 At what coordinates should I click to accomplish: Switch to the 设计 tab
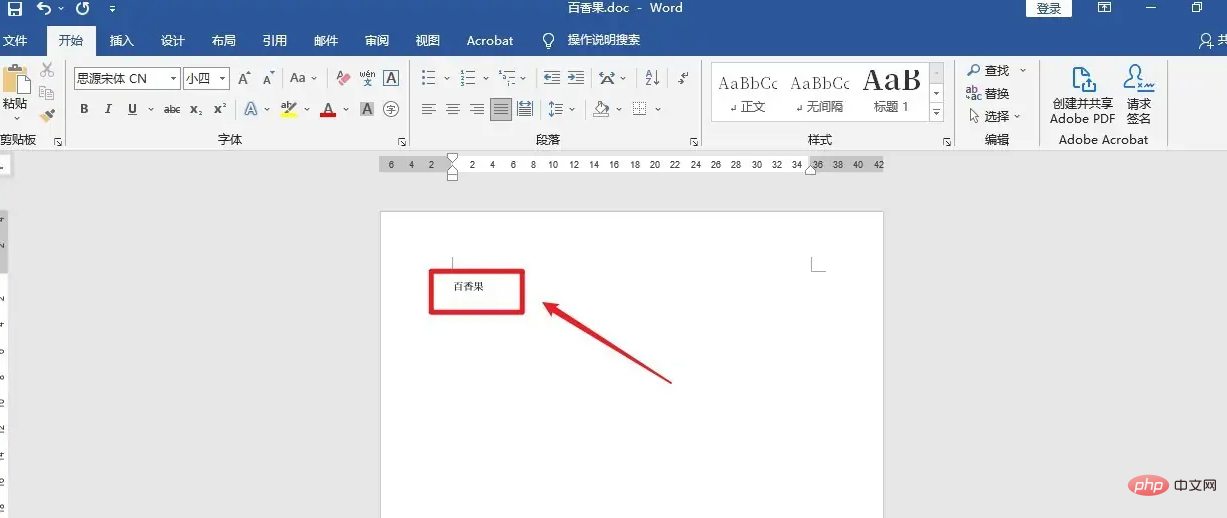click(x=173, y=40)
